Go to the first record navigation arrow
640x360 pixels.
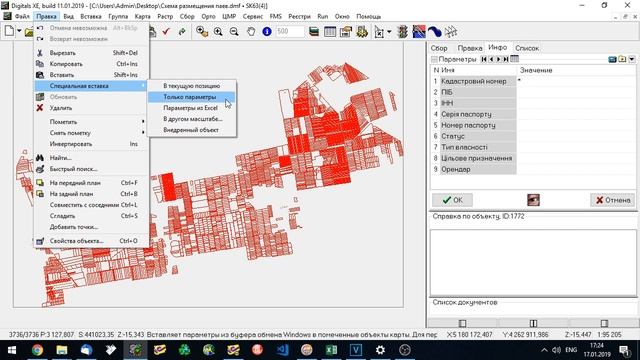tap(484, 60)
